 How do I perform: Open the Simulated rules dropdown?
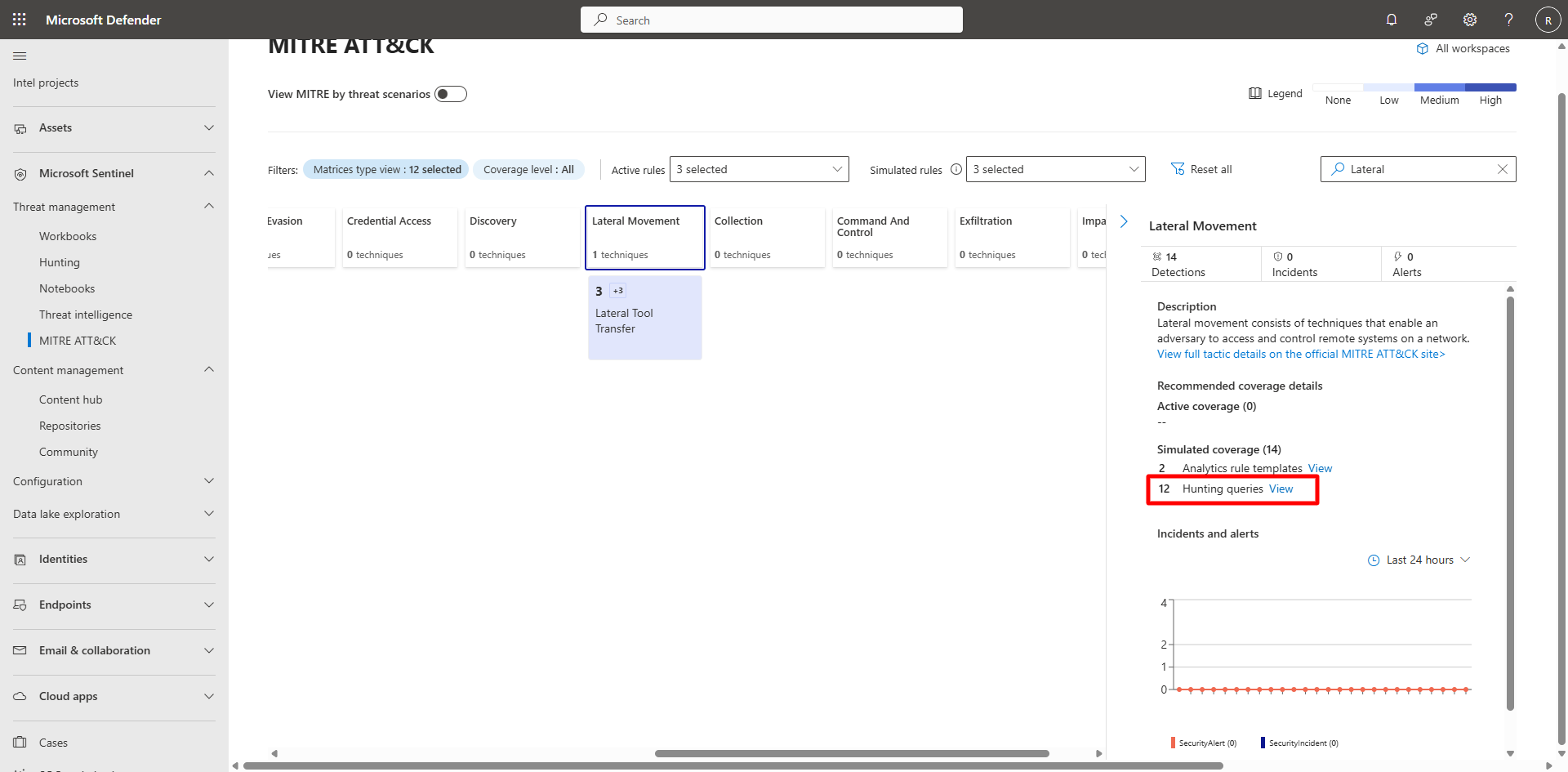(1056, 169)
